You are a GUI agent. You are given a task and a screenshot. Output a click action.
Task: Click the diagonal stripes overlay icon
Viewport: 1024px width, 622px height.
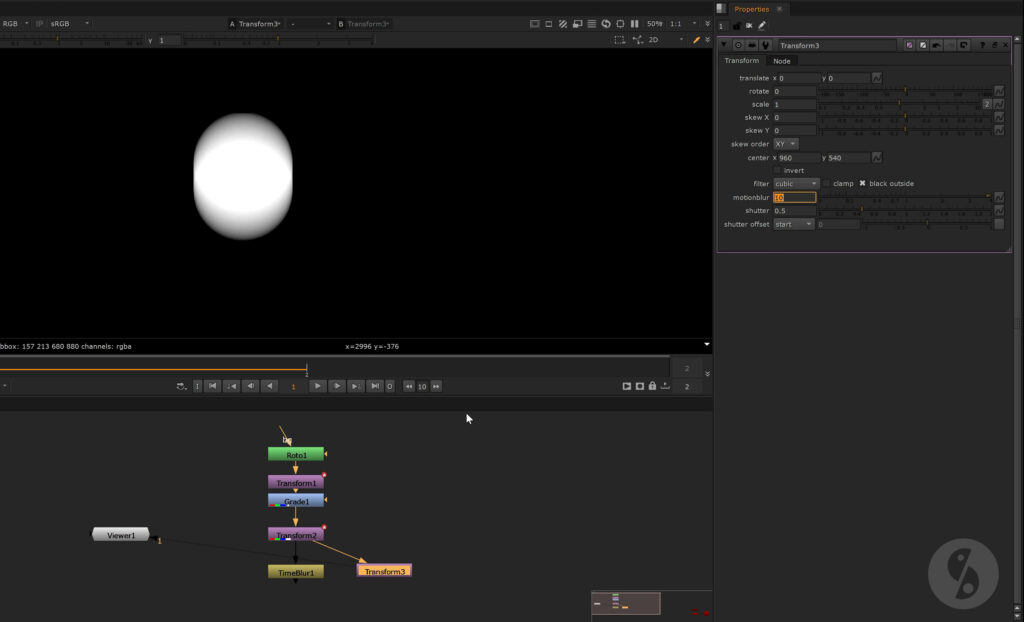563,24
